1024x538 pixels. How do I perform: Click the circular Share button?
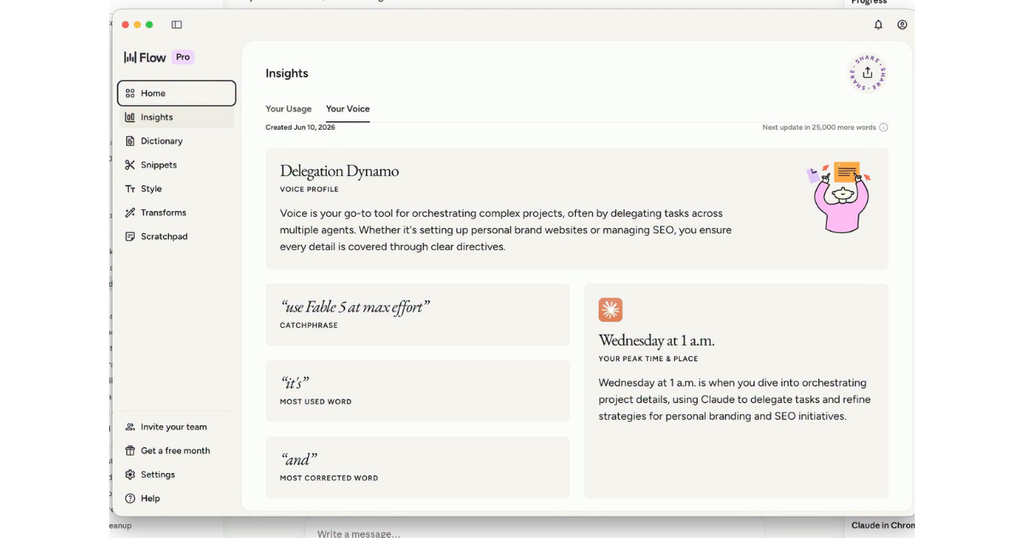coord(867,73)
